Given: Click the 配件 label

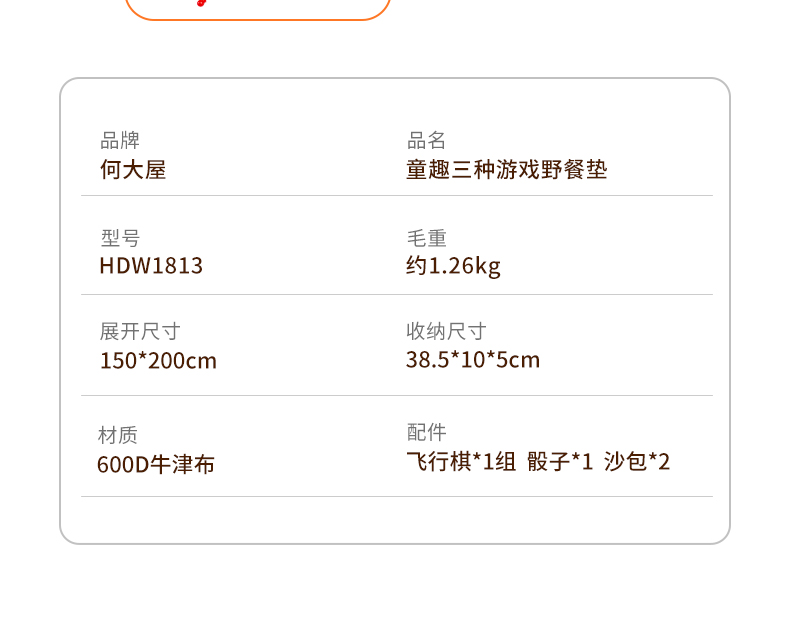Looking at the screenshot, I should [426, 432].
